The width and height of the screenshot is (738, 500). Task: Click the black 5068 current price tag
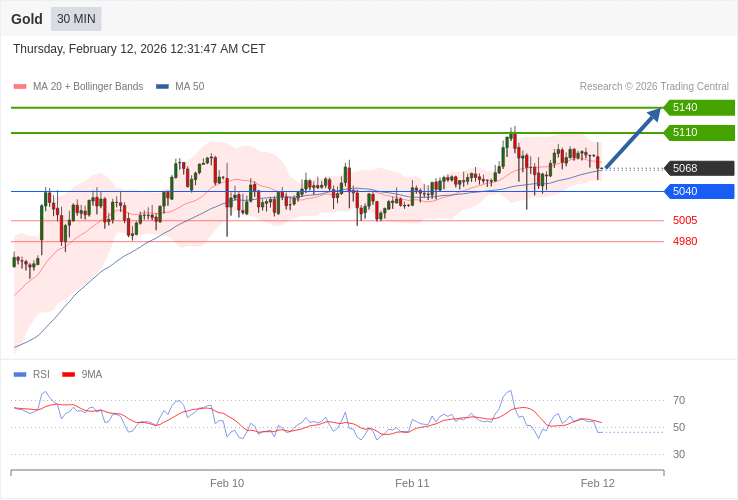699,168
